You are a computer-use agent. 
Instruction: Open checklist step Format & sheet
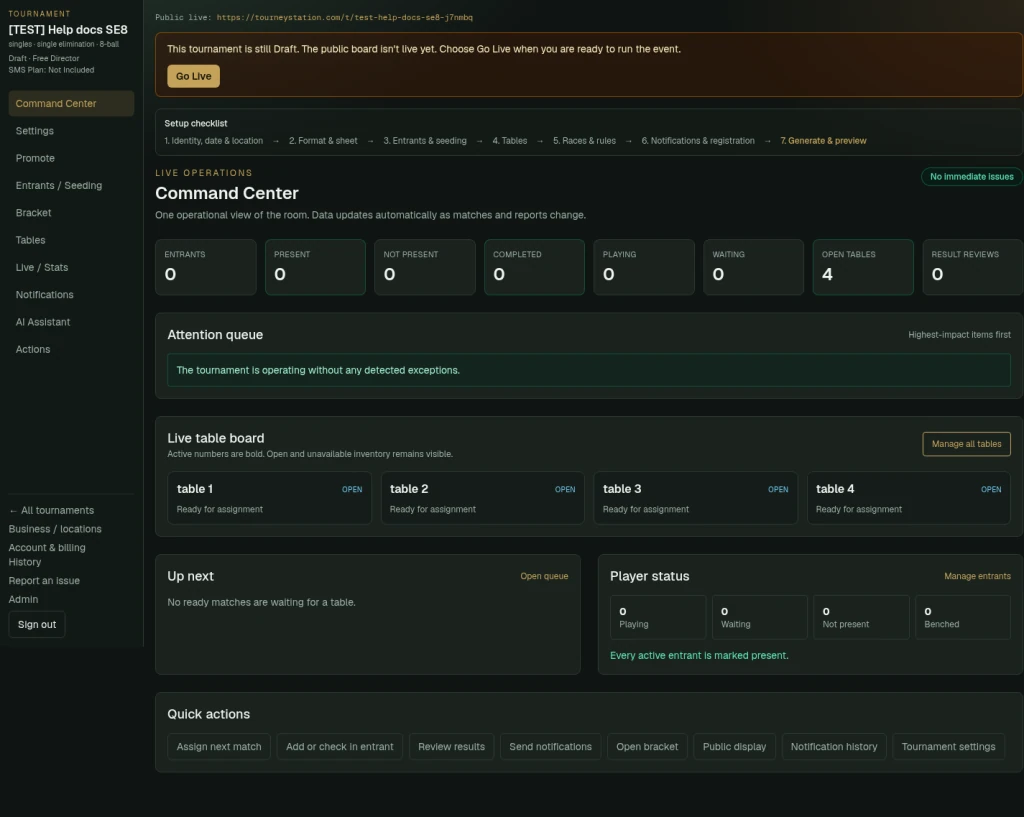coord(323,140)
